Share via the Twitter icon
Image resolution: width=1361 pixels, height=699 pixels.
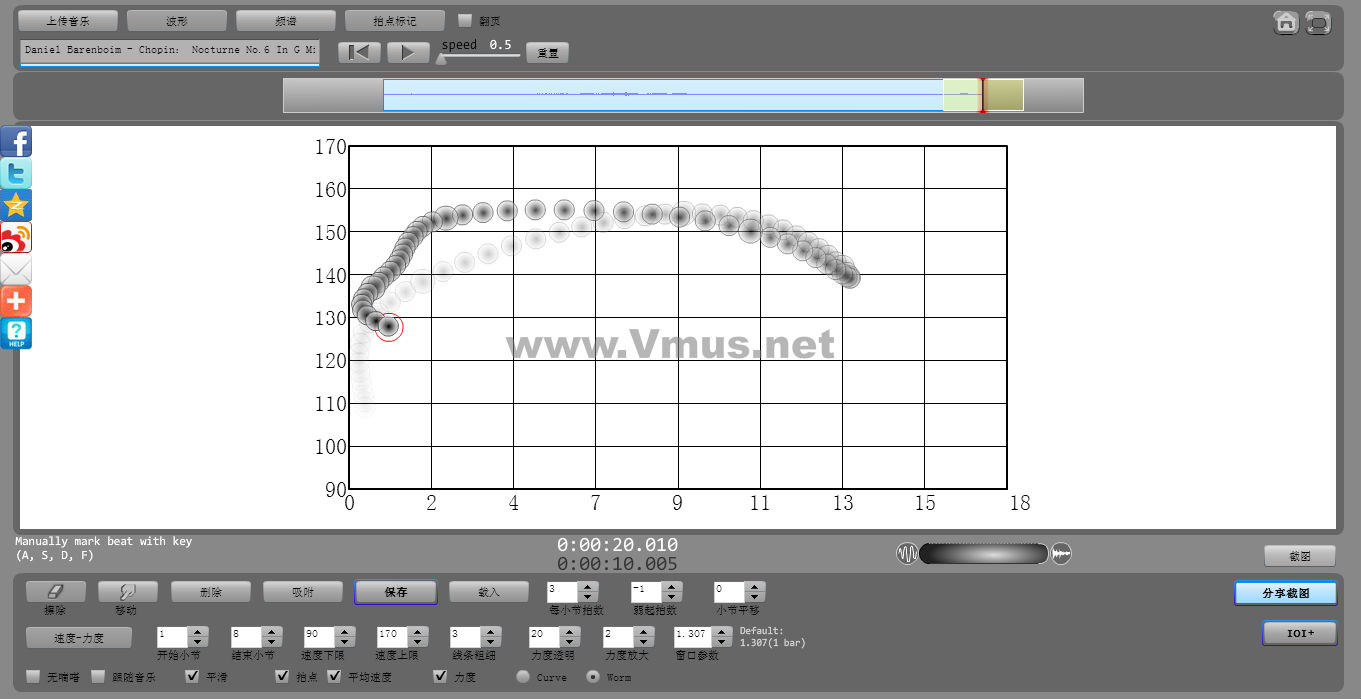(x=16, y=174)
